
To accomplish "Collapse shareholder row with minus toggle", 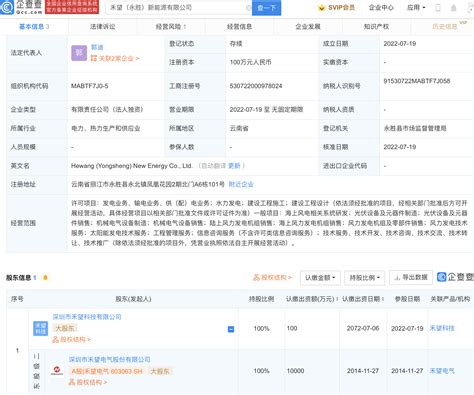I will pyautogui.click(x=231, y=329).
